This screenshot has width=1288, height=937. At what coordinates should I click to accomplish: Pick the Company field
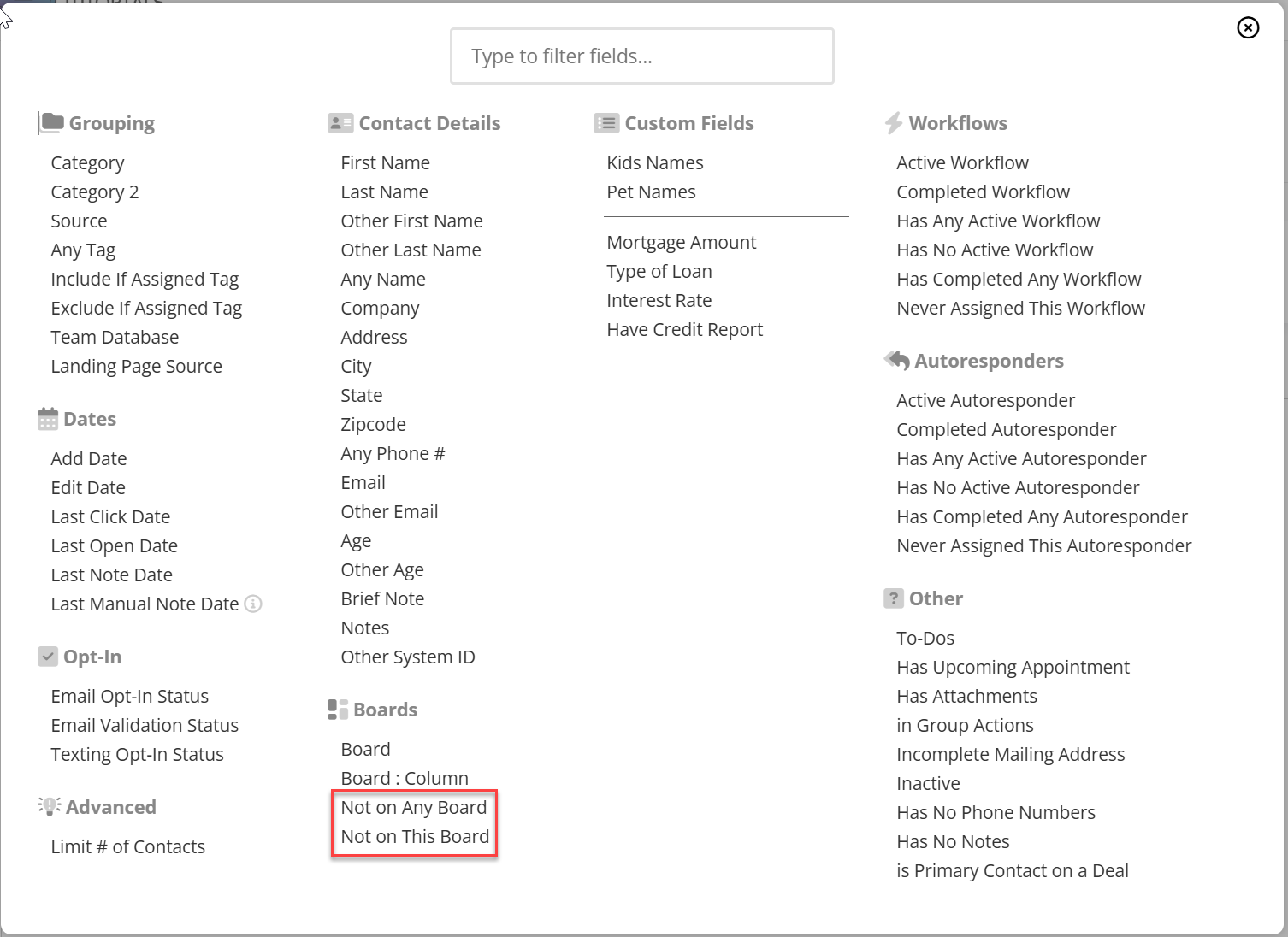click(x=380, y=309)
